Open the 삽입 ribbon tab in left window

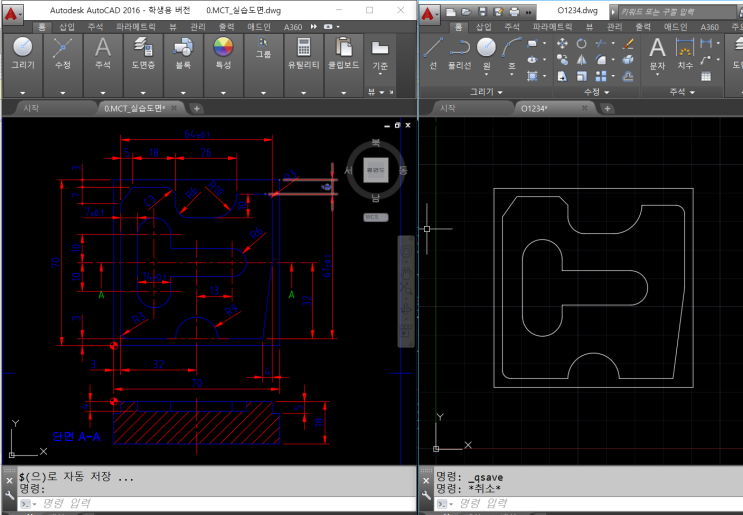pyautogui.click(x=67, y=27)
